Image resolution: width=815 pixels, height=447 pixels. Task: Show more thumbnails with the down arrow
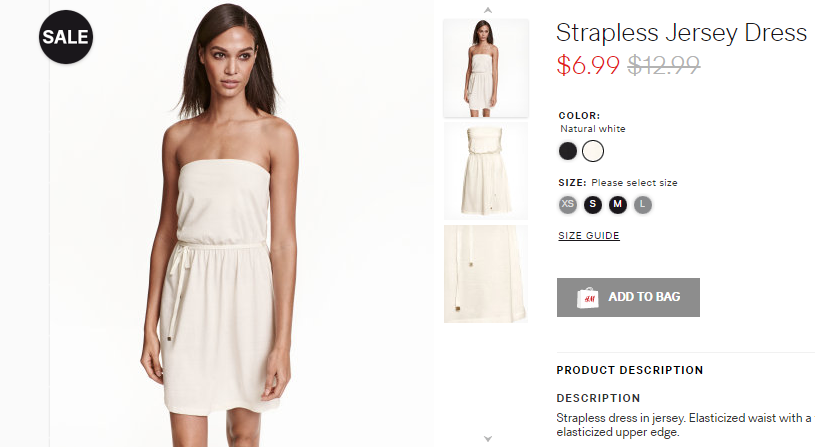pos(488,439)
